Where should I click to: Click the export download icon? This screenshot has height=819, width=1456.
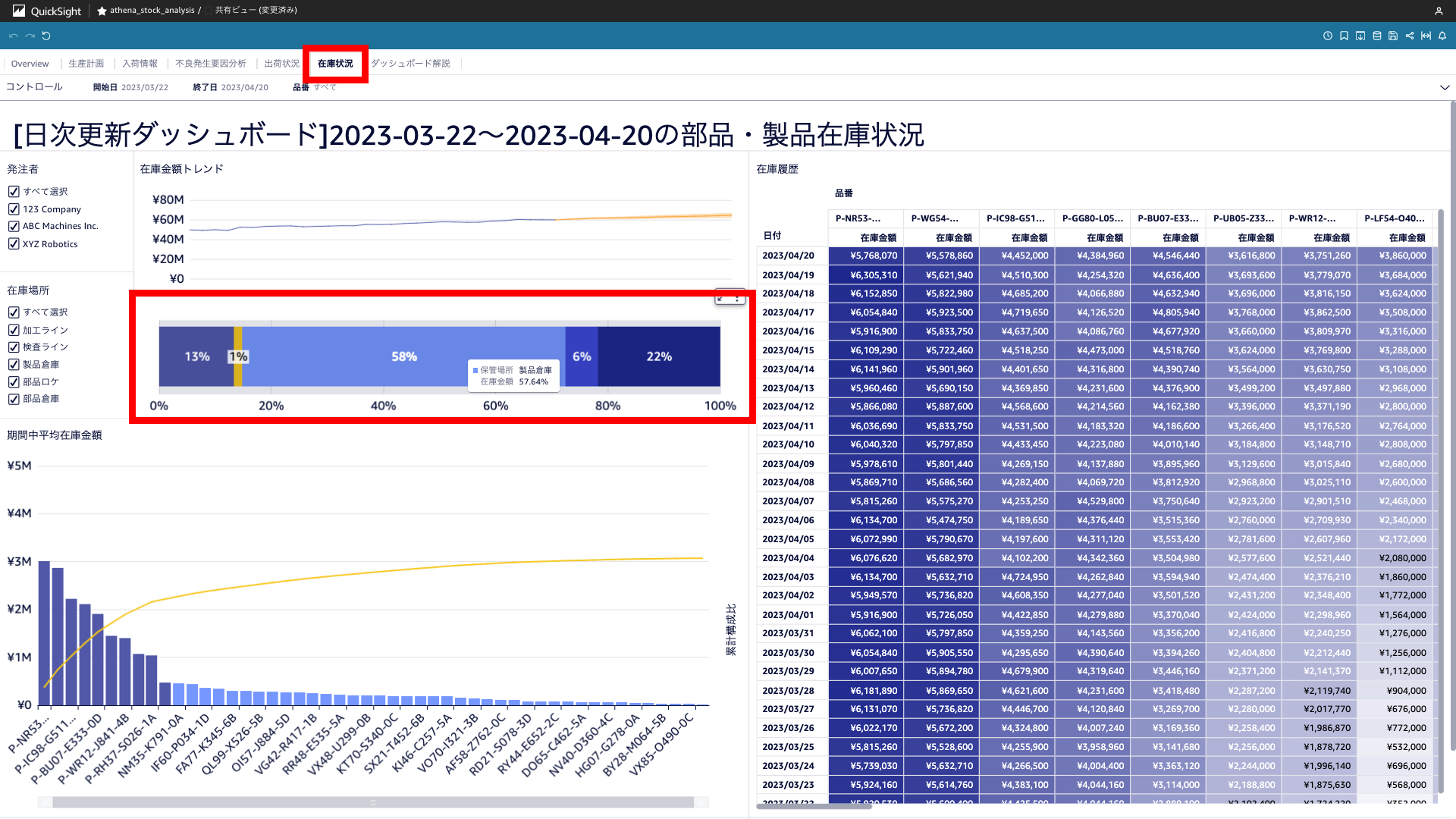pyautogui.click(x=1360, y=36)
